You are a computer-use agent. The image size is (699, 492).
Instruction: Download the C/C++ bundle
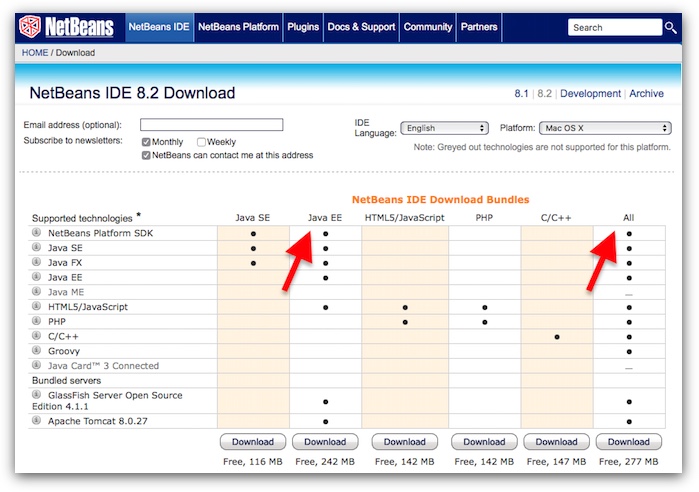556,442
